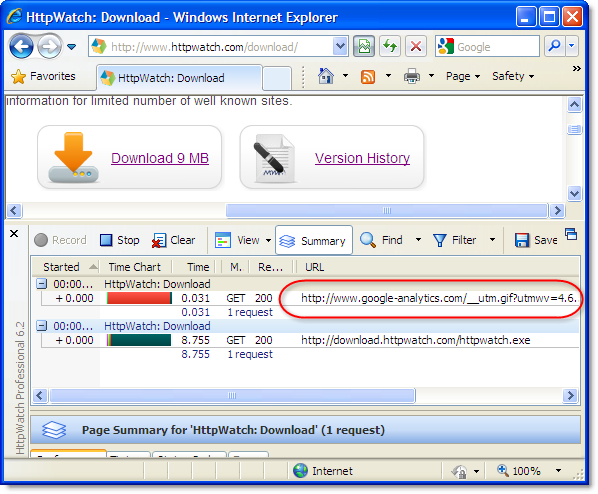Open a new blank browser tab
Image resolution: width=598 pixels, height=494 pixels.
point(277,78)
